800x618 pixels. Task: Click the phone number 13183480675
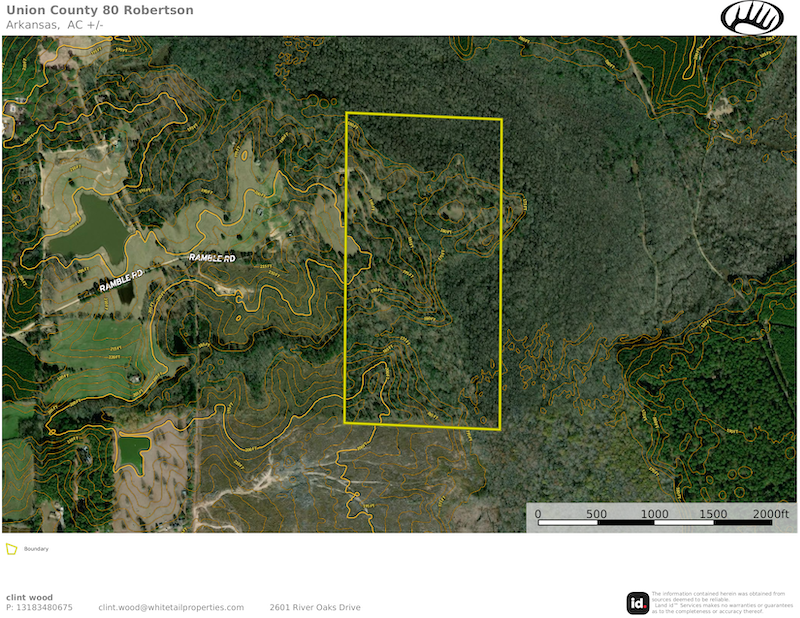pos(39,607)
